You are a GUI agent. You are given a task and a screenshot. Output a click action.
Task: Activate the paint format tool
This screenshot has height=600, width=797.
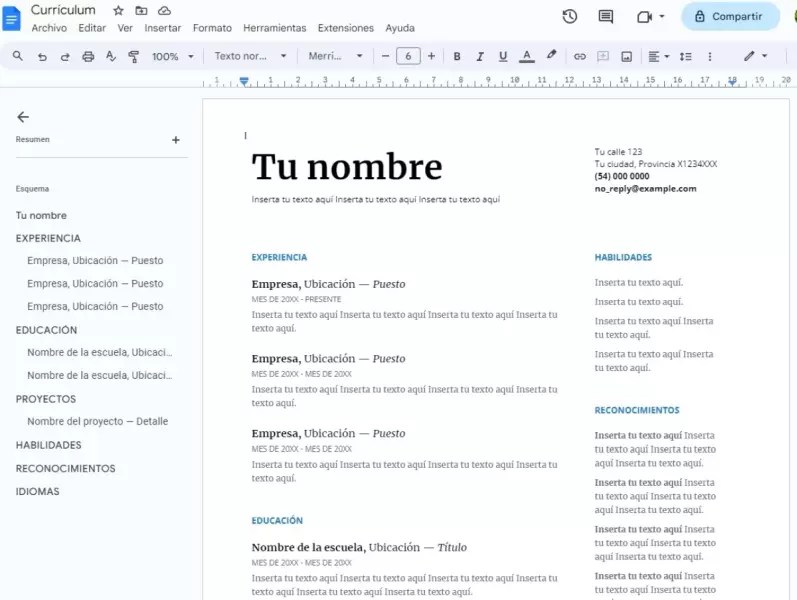tap(134, 56)
